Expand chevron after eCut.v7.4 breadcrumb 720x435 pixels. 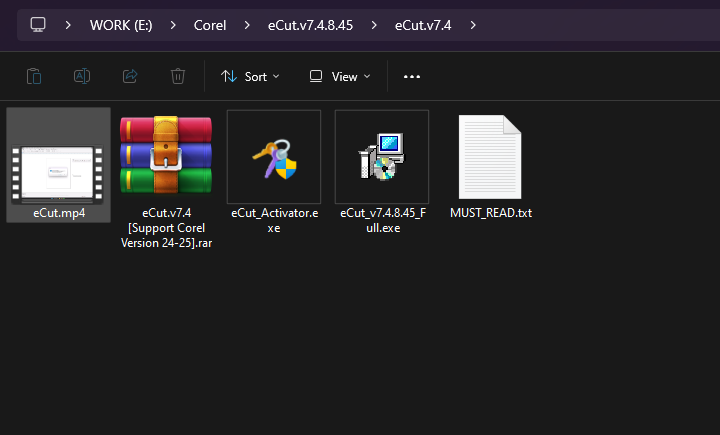473,25
